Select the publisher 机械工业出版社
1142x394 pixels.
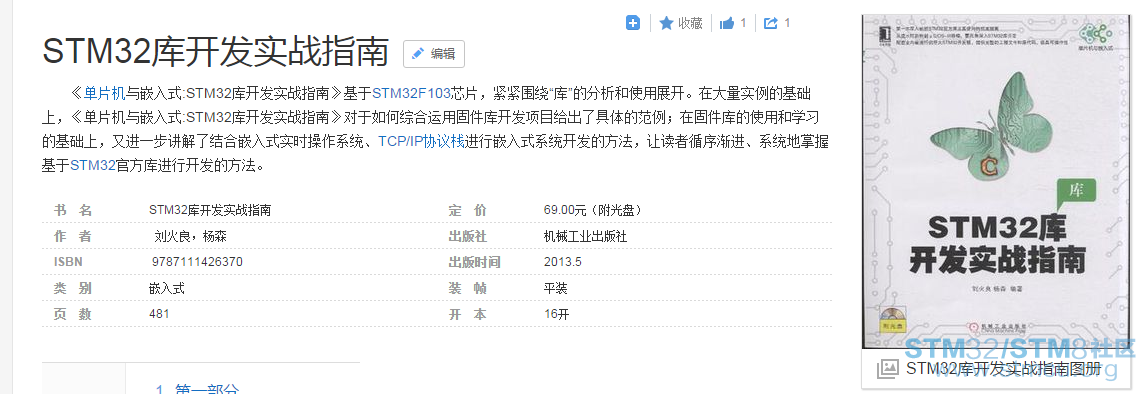pos(585,237)
